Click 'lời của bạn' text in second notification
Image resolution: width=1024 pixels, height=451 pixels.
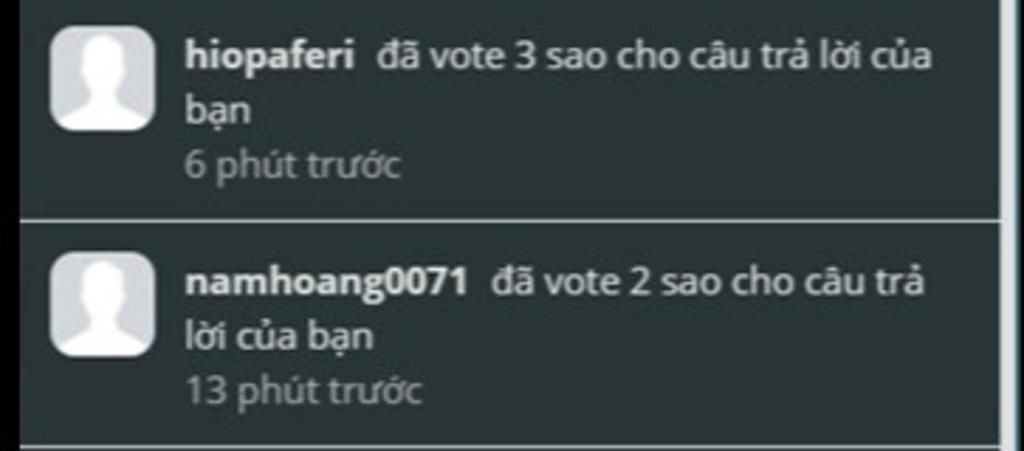[x=279, y=337]
